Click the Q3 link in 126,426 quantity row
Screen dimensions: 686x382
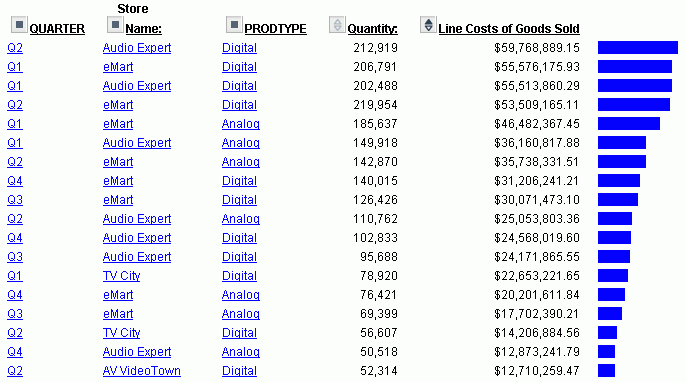[x=15, y=200]
